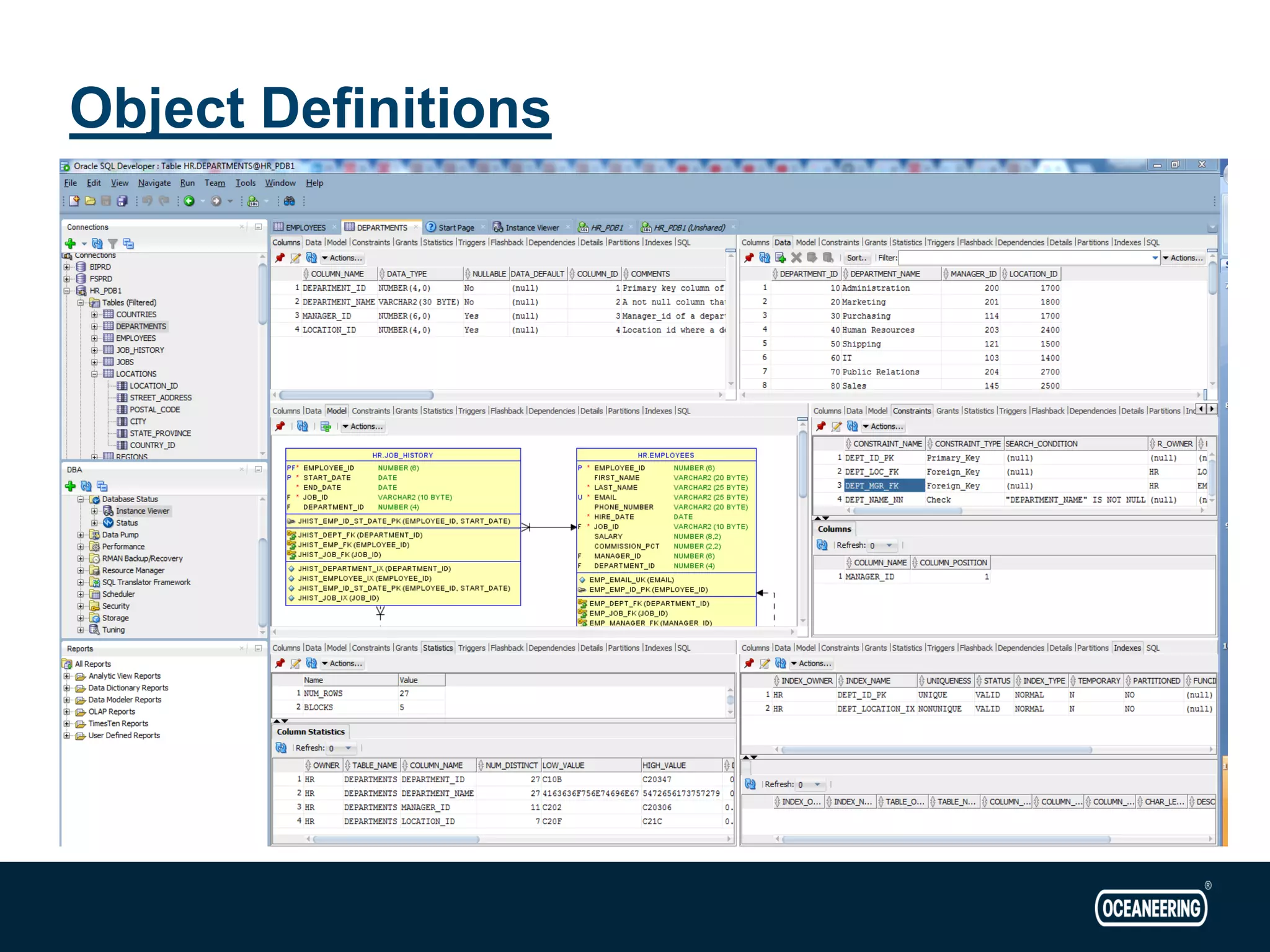Toggle Freeze View pin in Columns pane
Image resolution: width=1270 pixels, height=952 pixels.
[x=280, y=258]
